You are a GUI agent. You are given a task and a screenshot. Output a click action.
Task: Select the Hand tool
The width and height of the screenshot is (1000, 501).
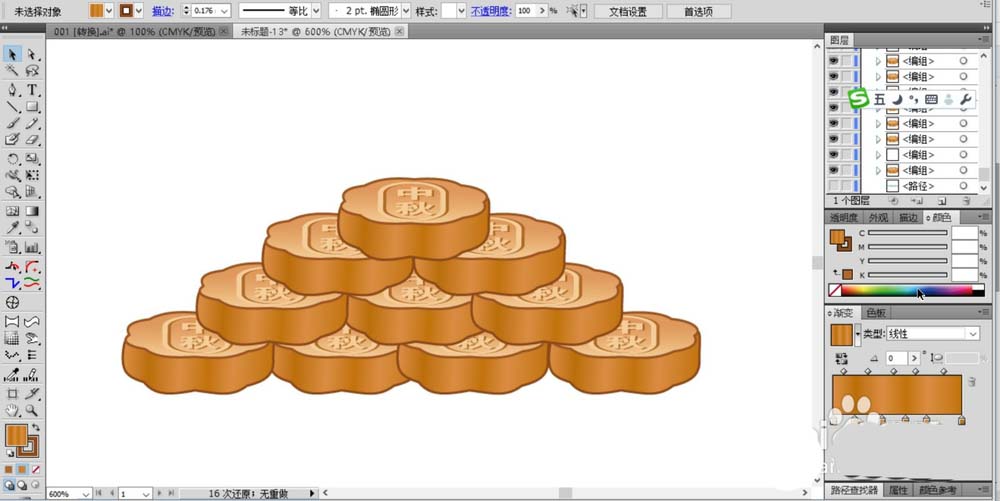click(12, 411)
